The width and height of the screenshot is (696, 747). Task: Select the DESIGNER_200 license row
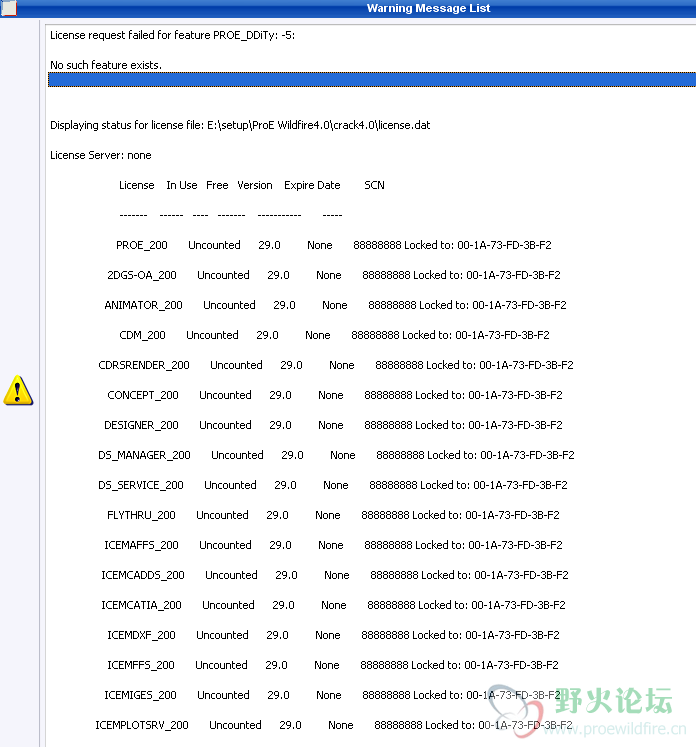pos(333,425)
